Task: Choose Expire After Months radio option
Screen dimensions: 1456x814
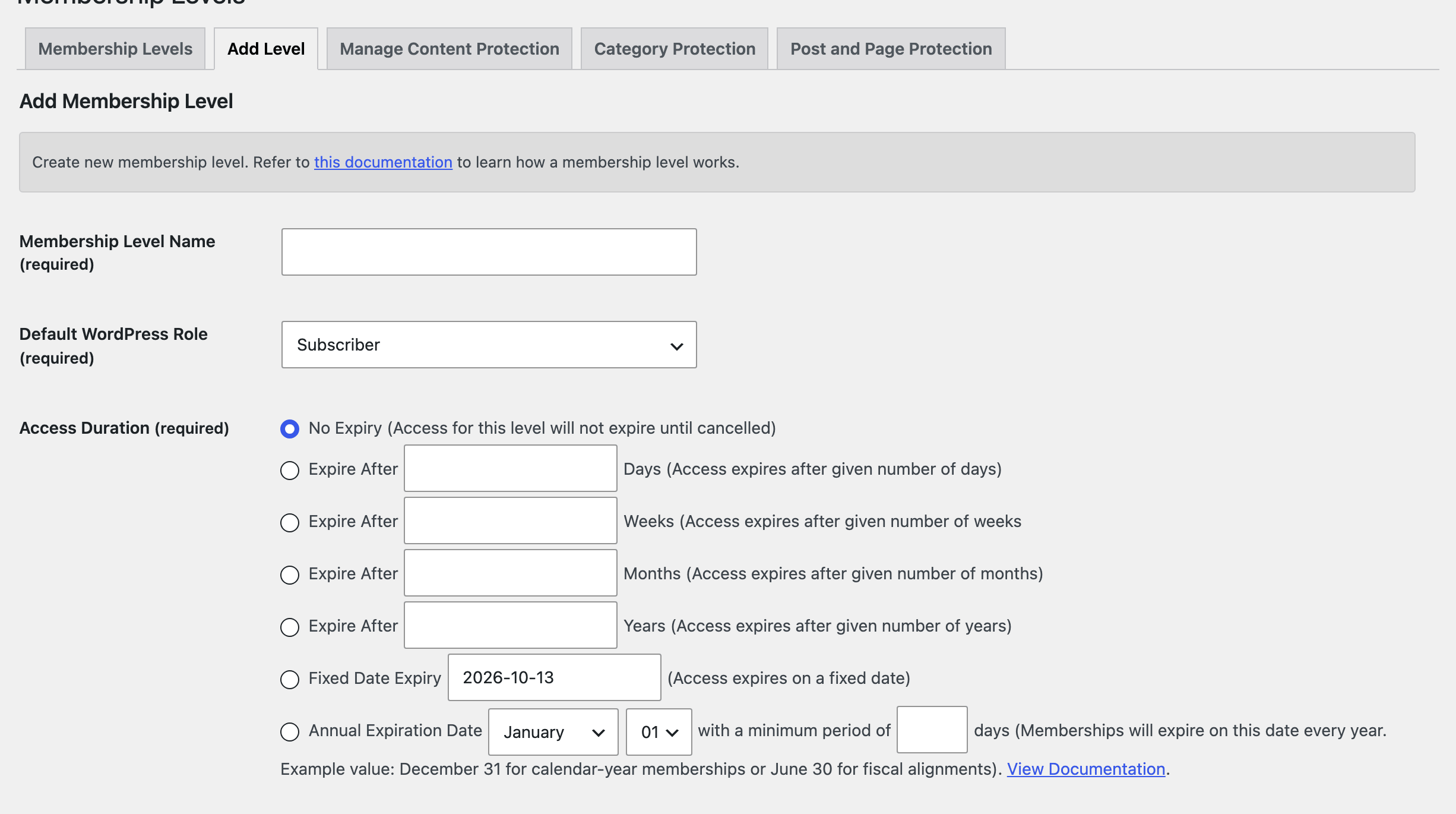Action: point(290,575)
